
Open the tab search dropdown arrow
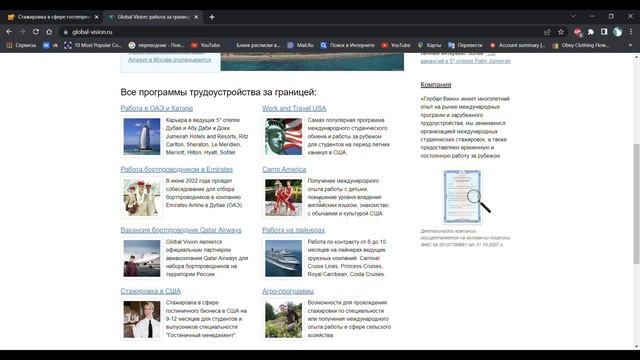[573, 16]
